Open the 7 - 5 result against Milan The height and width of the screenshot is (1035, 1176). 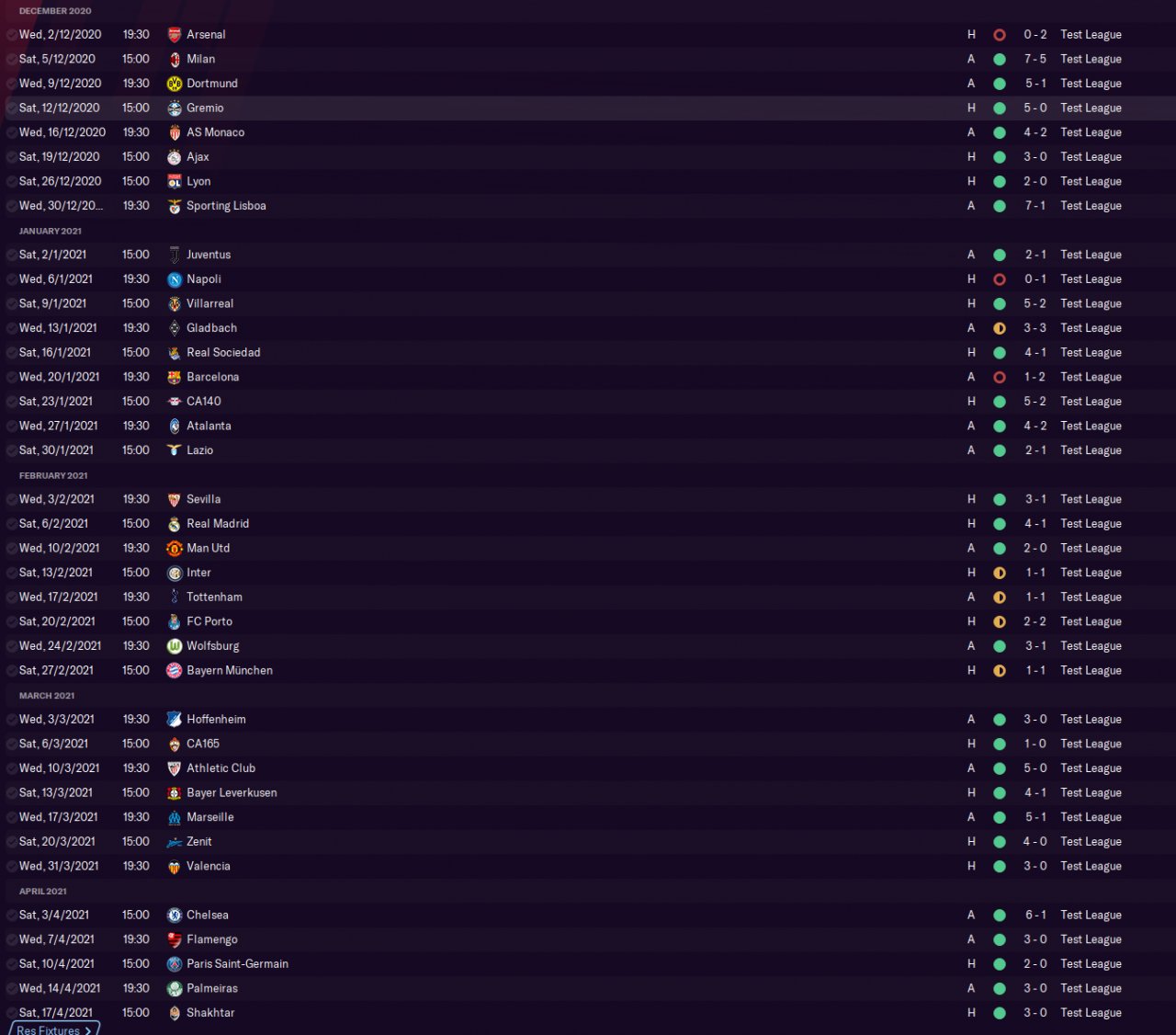coord(1035,59)
